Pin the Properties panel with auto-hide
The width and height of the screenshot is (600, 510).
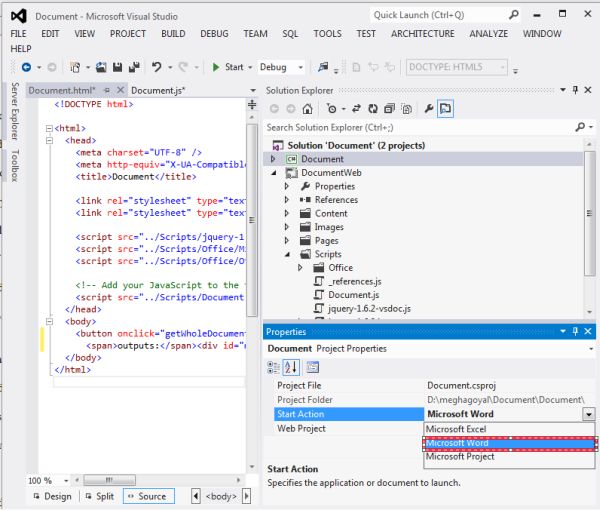pos(575,331)
